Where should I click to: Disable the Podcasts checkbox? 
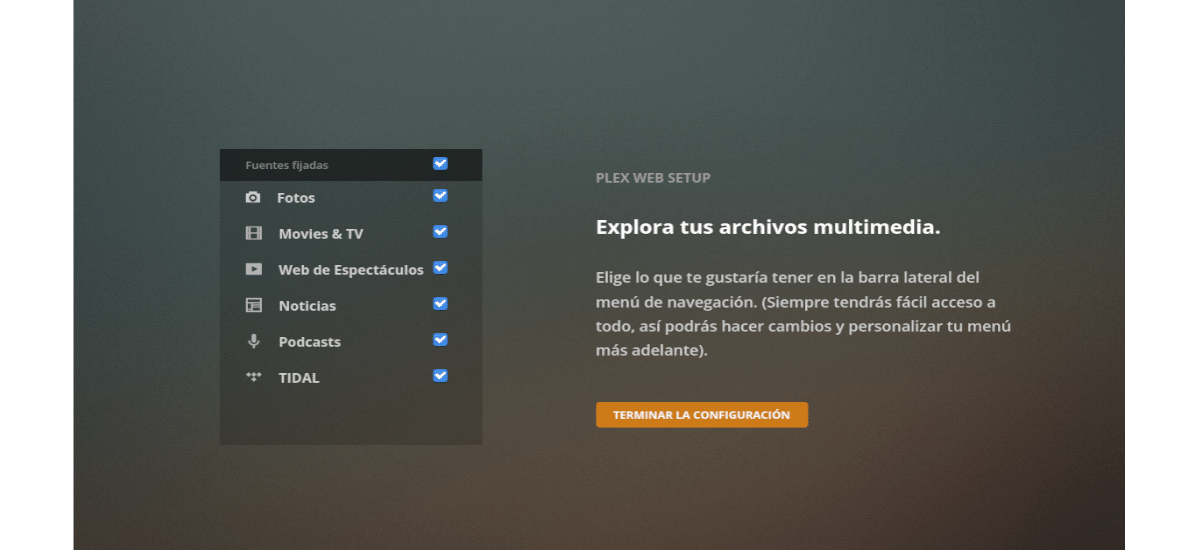click(x=440, y=340)
